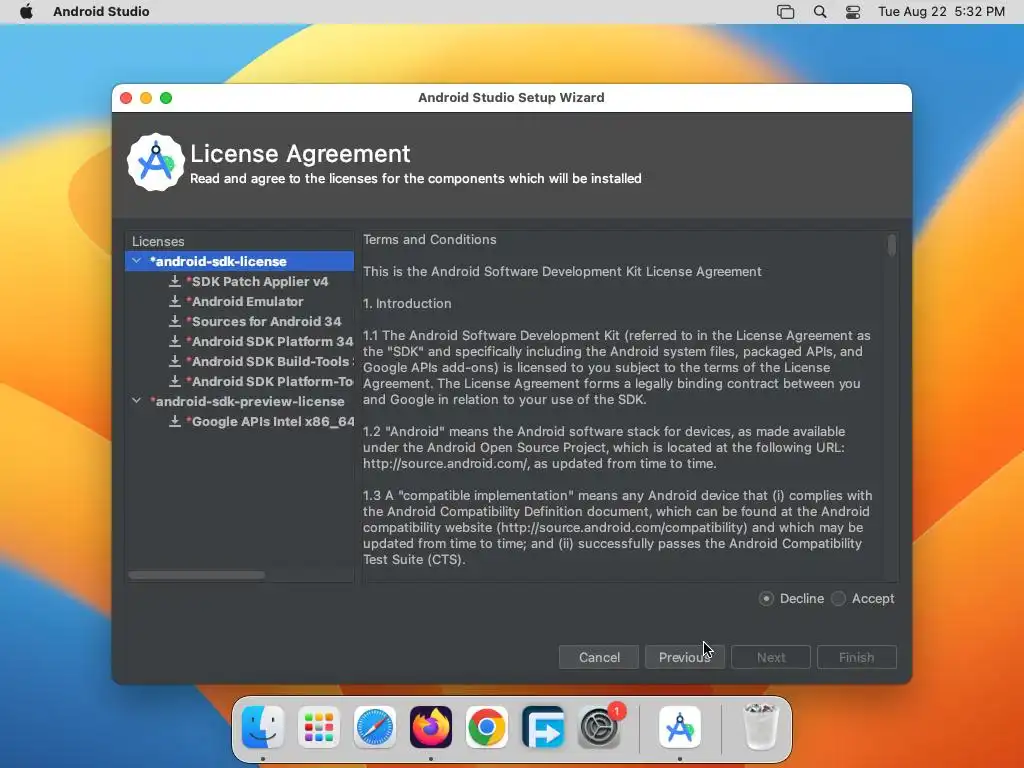Click the Stage Manager icon in menu bar
Viewport: 1024px width, 768px height.
(786, 12)
